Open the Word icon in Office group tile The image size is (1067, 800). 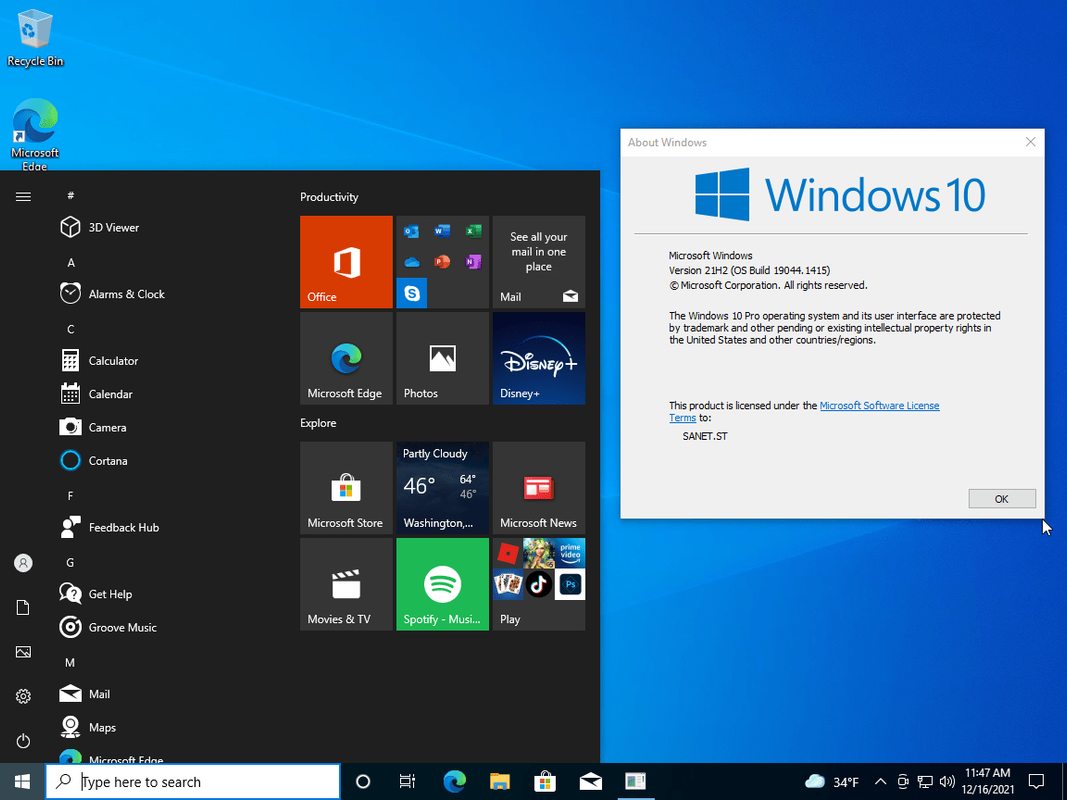click(442, 231)
